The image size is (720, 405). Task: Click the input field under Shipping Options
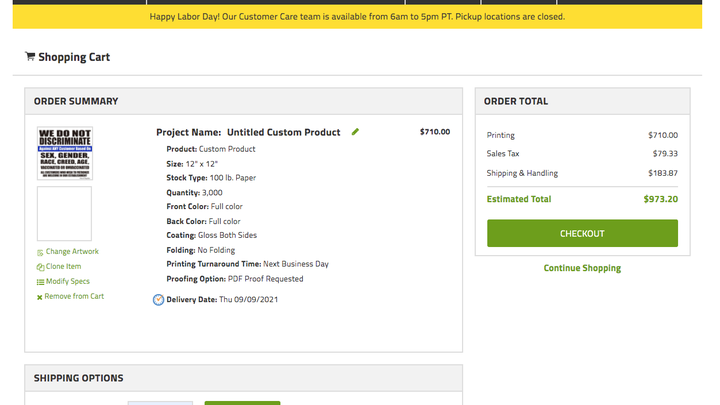pos(160,403)
